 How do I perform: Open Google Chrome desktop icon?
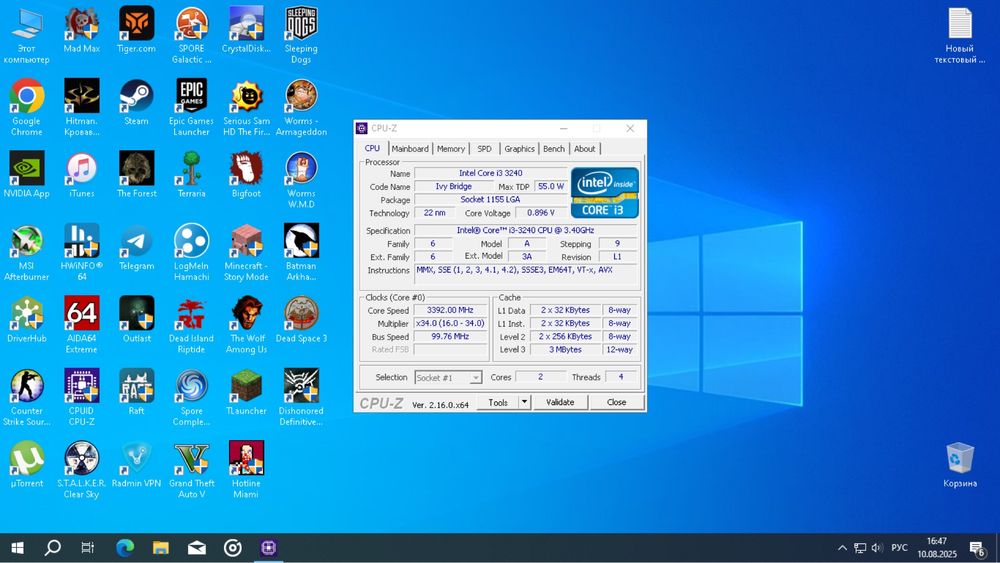click(x=27, y=107)
